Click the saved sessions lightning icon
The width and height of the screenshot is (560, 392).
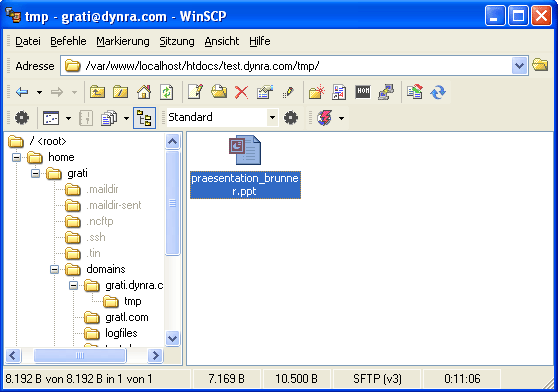(325, 118)
